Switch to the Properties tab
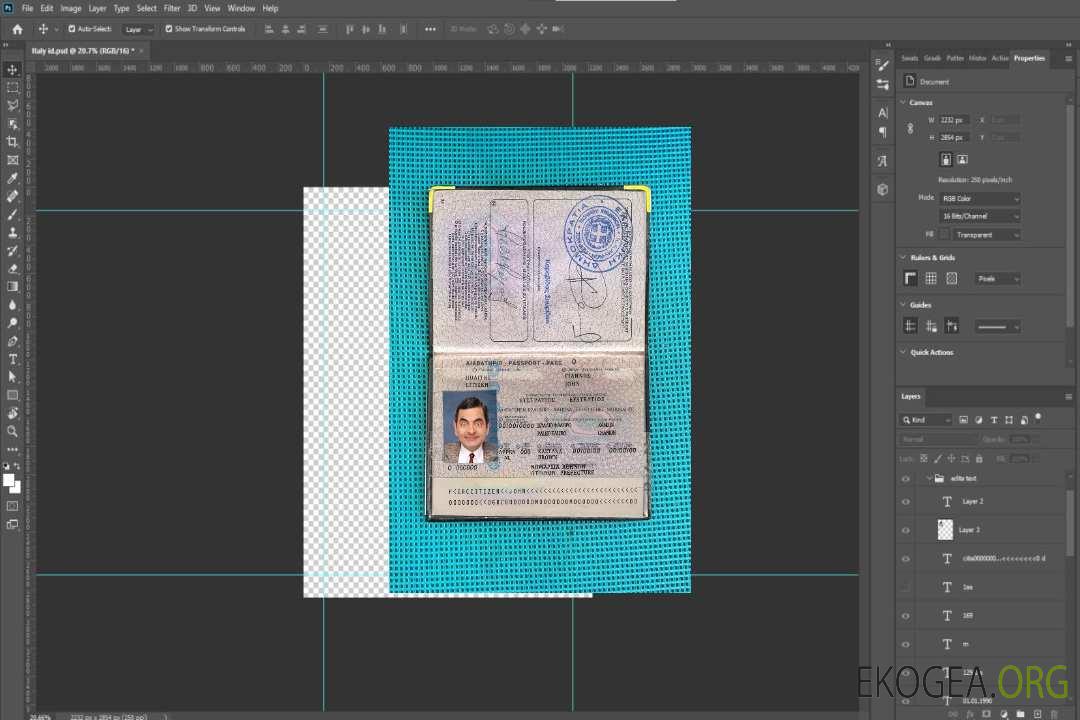Image resolution: width=1080 pixels, height=720 pixels. coord(1029,59)
